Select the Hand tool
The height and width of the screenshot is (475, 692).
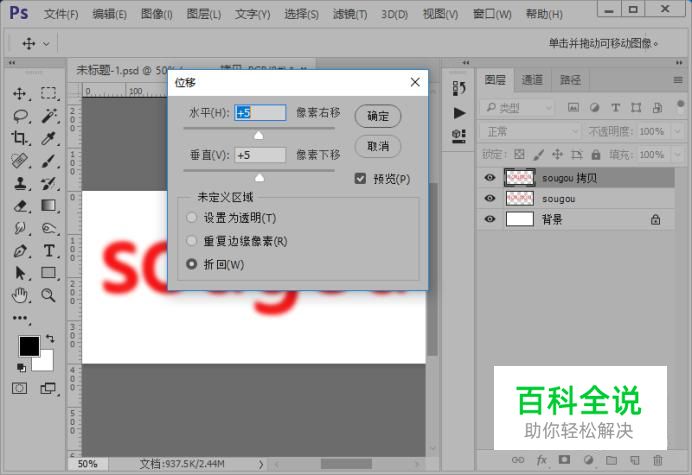tap(20, 295)
